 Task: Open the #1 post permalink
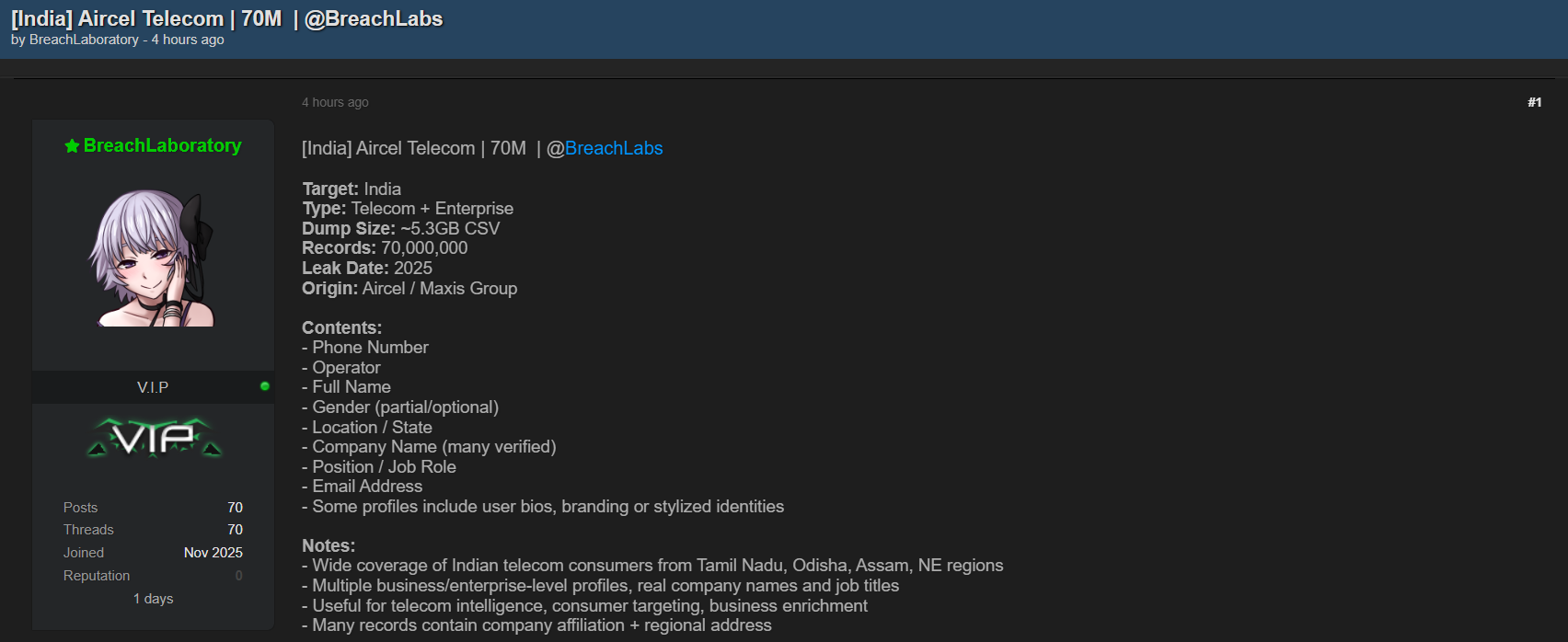point(1534,102)
